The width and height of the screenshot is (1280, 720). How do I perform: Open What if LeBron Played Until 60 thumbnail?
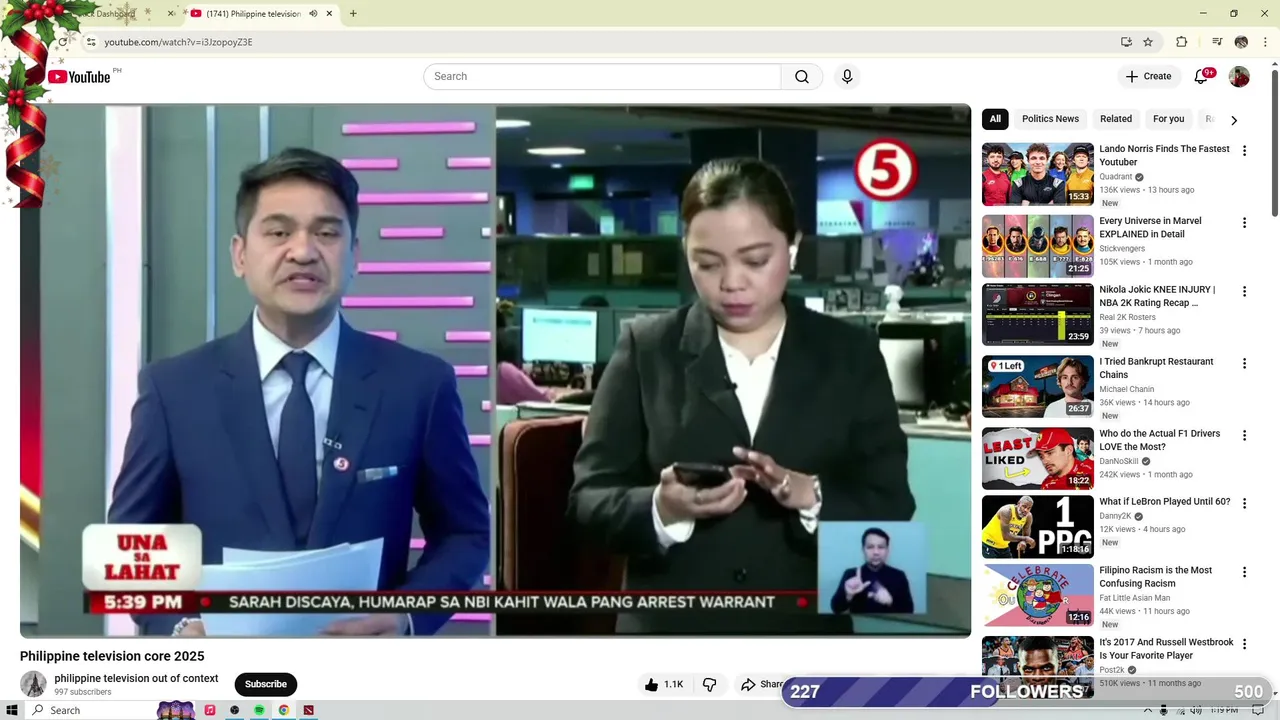click(x=1038, y=527)
